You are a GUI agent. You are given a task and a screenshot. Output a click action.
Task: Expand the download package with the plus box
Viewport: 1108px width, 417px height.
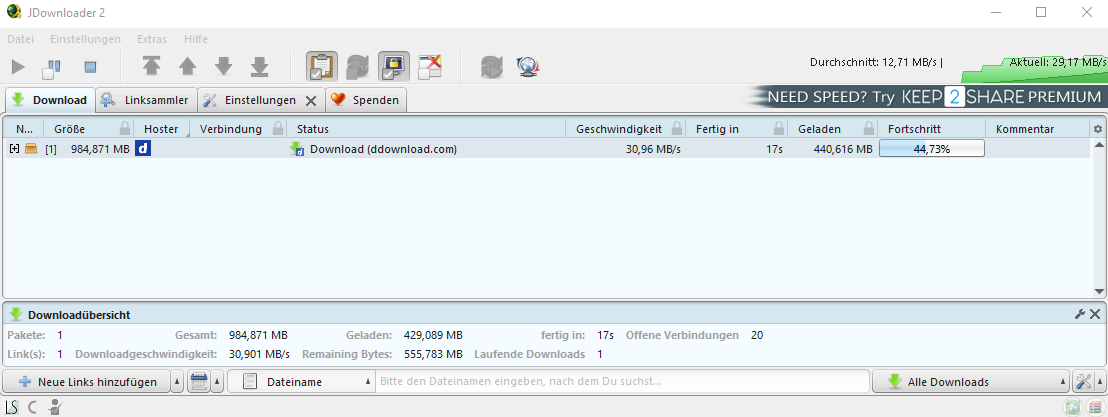[14, 148]
